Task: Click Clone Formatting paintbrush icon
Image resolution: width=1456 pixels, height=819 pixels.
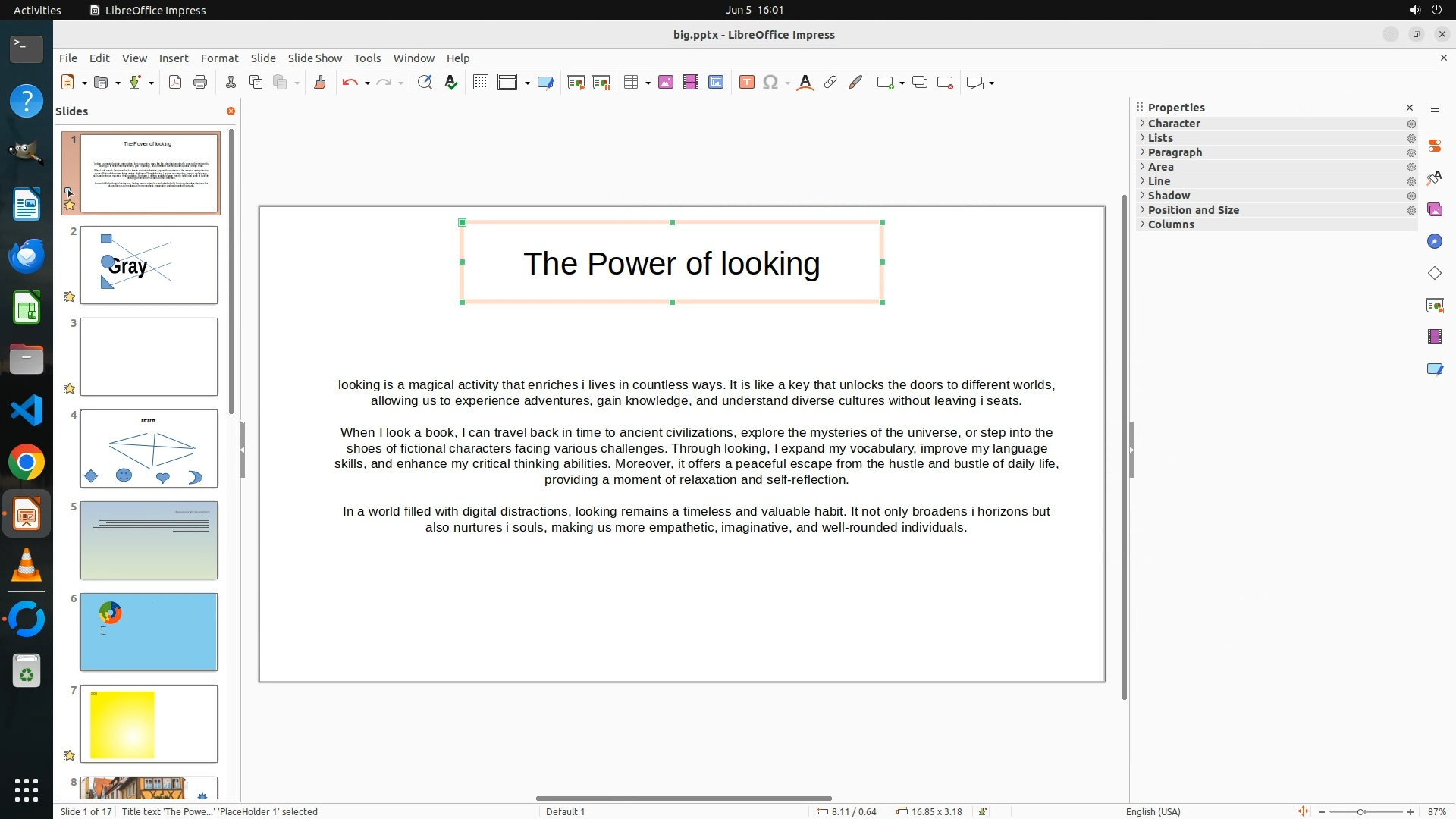Action: tap(319, 83)
